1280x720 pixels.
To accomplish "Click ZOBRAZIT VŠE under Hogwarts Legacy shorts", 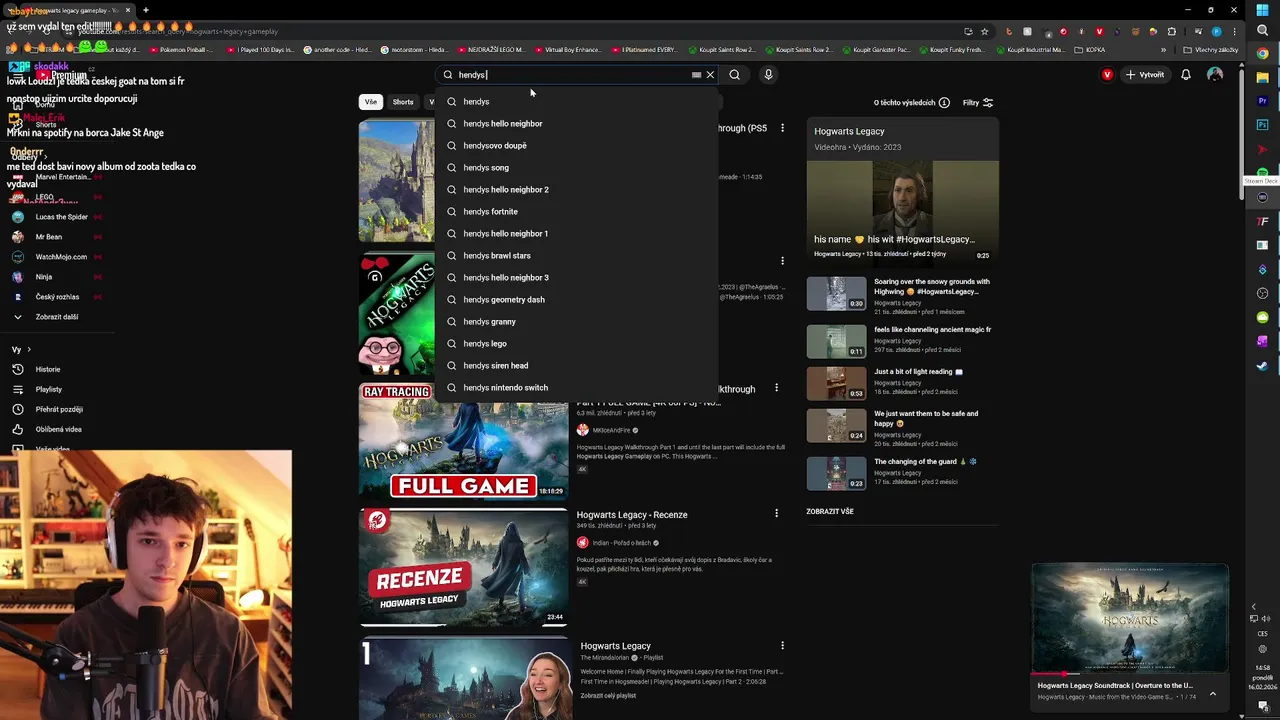I will [x=830, y=511].
